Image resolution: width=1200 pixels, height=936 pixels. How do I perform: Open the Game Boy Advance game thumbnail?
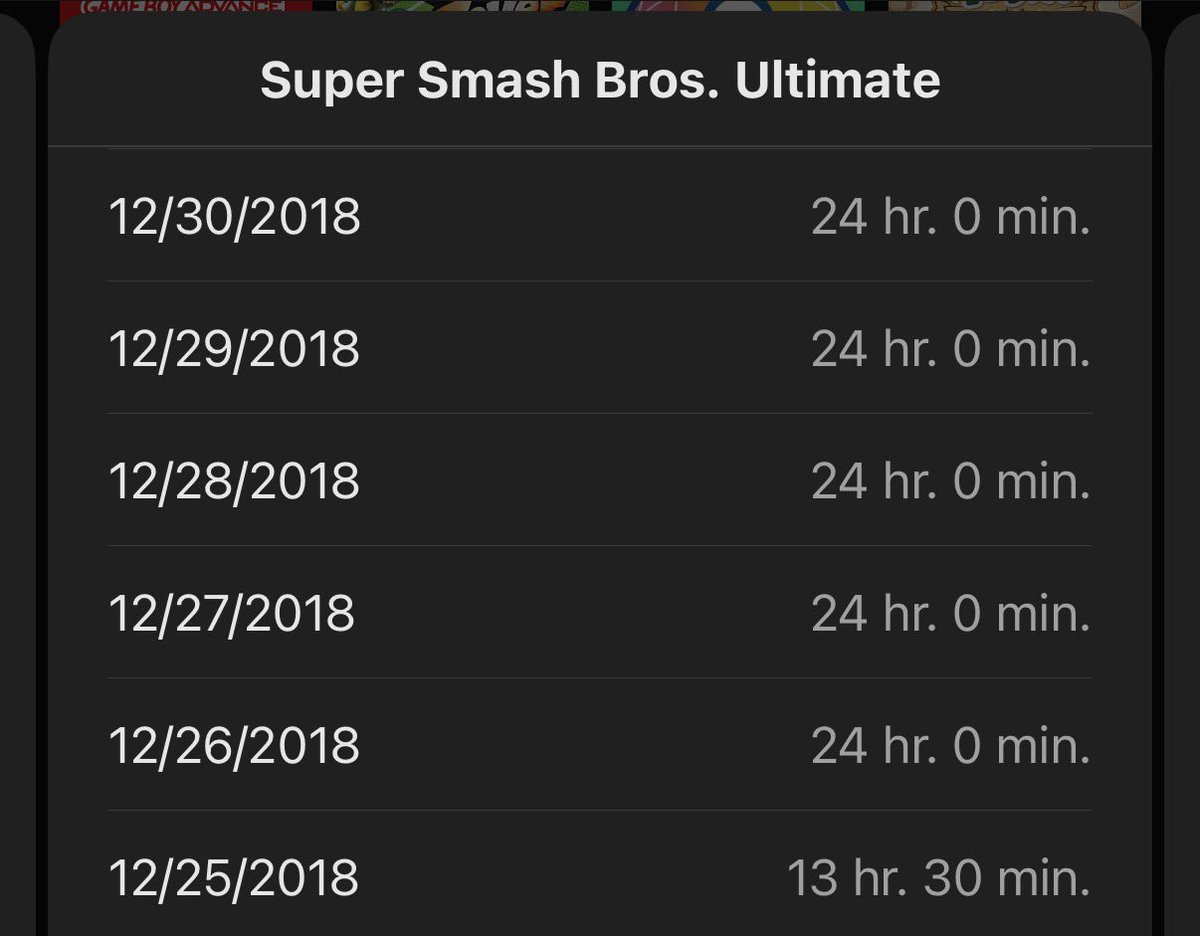click(x=186, y=7)
